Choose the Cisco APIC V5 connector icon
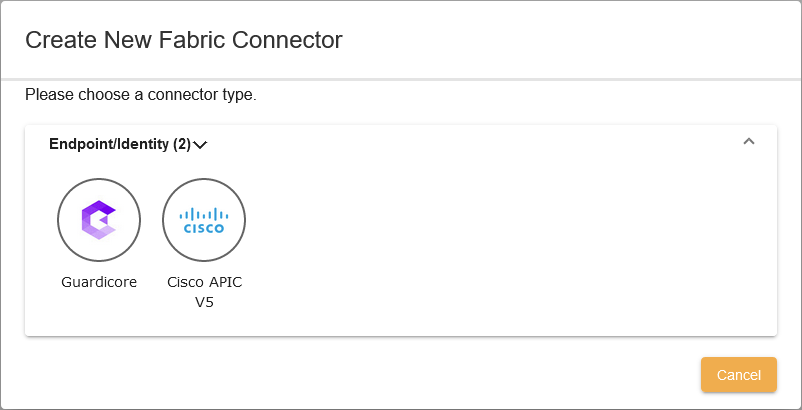The width and height of the screenshot is (802, 410). pyautogui.click(x=204, y=220)
